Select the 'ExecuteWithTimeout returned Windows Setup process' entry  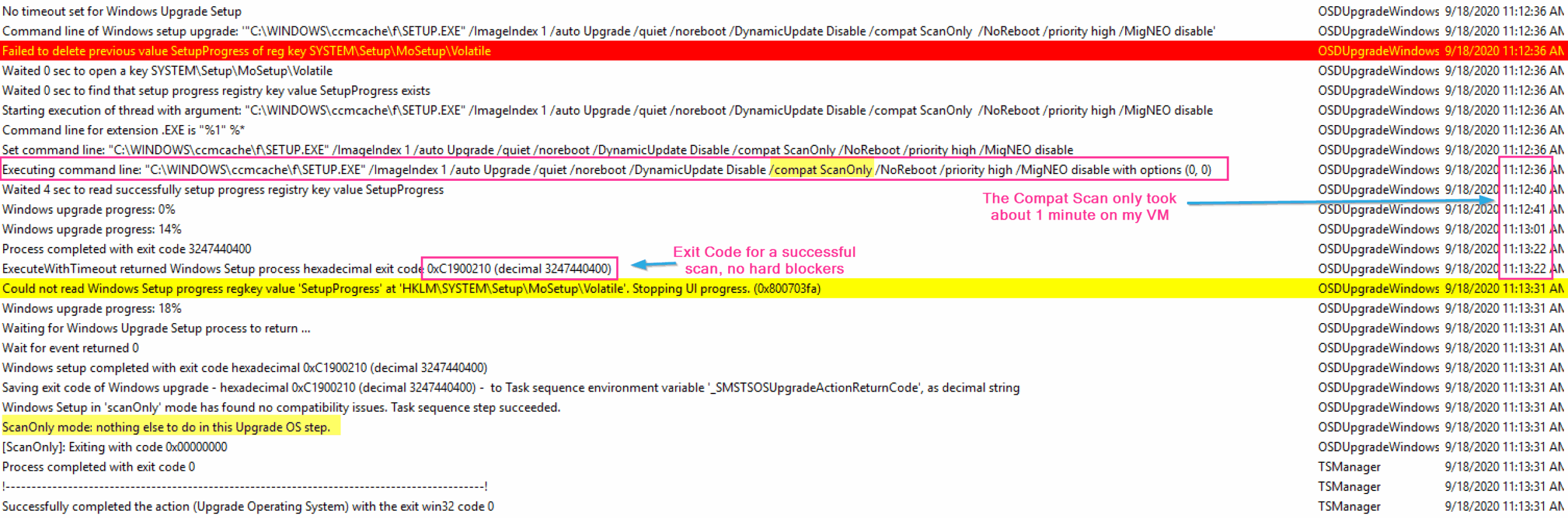coord(211,269)
